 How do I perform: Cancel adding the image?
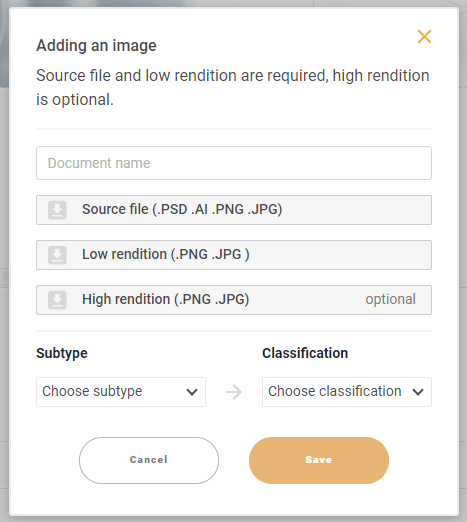point(149,460)
